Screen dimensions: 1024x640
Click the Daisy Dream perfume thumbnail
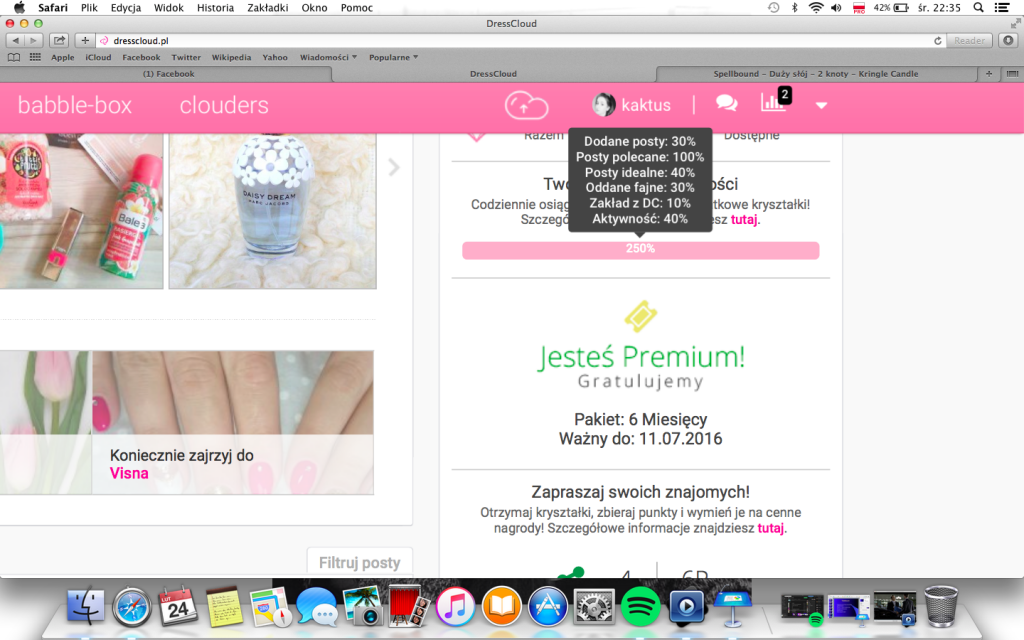[x=272, y=210]
